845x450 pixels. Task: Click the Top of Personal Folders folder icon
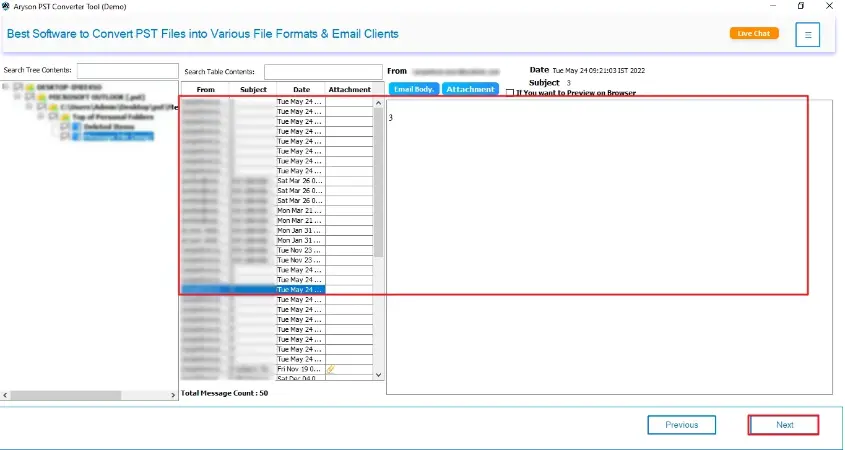click(x=65, y=117)
